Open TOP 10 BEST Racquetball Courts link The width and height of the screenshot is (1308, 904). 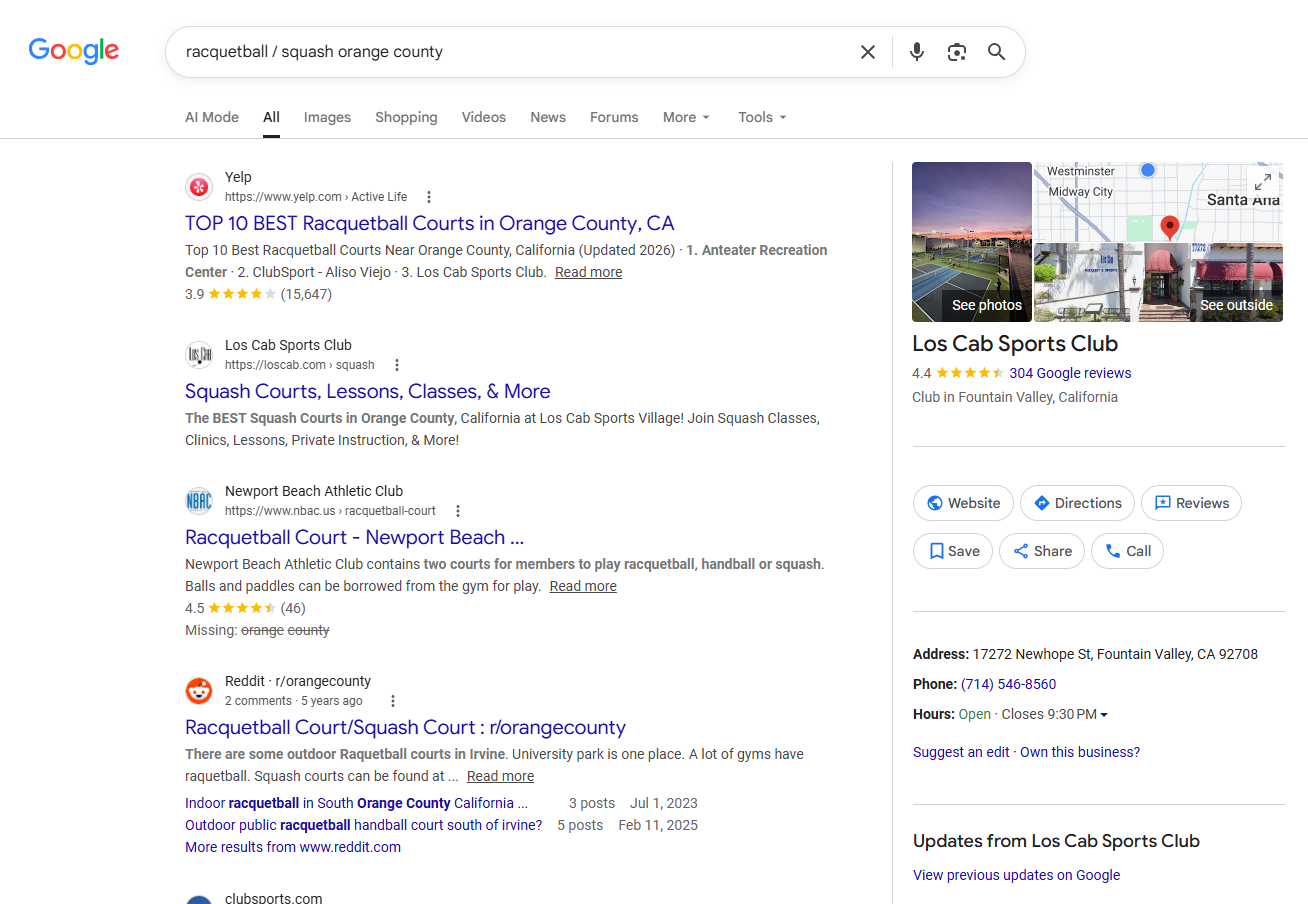[x=430, y=223]
